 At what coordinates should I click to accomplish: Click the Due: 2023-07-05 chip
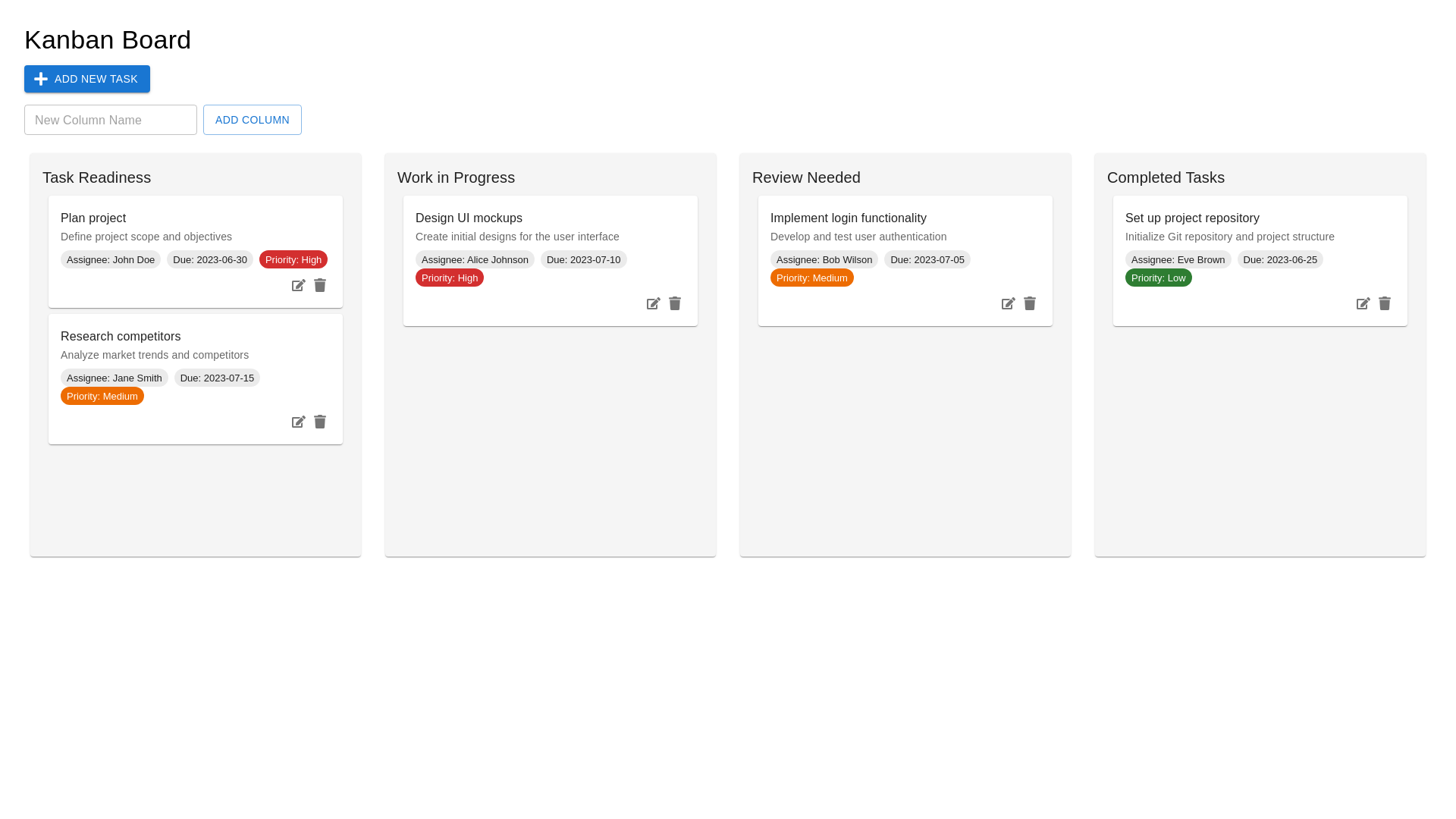point(927,259)
